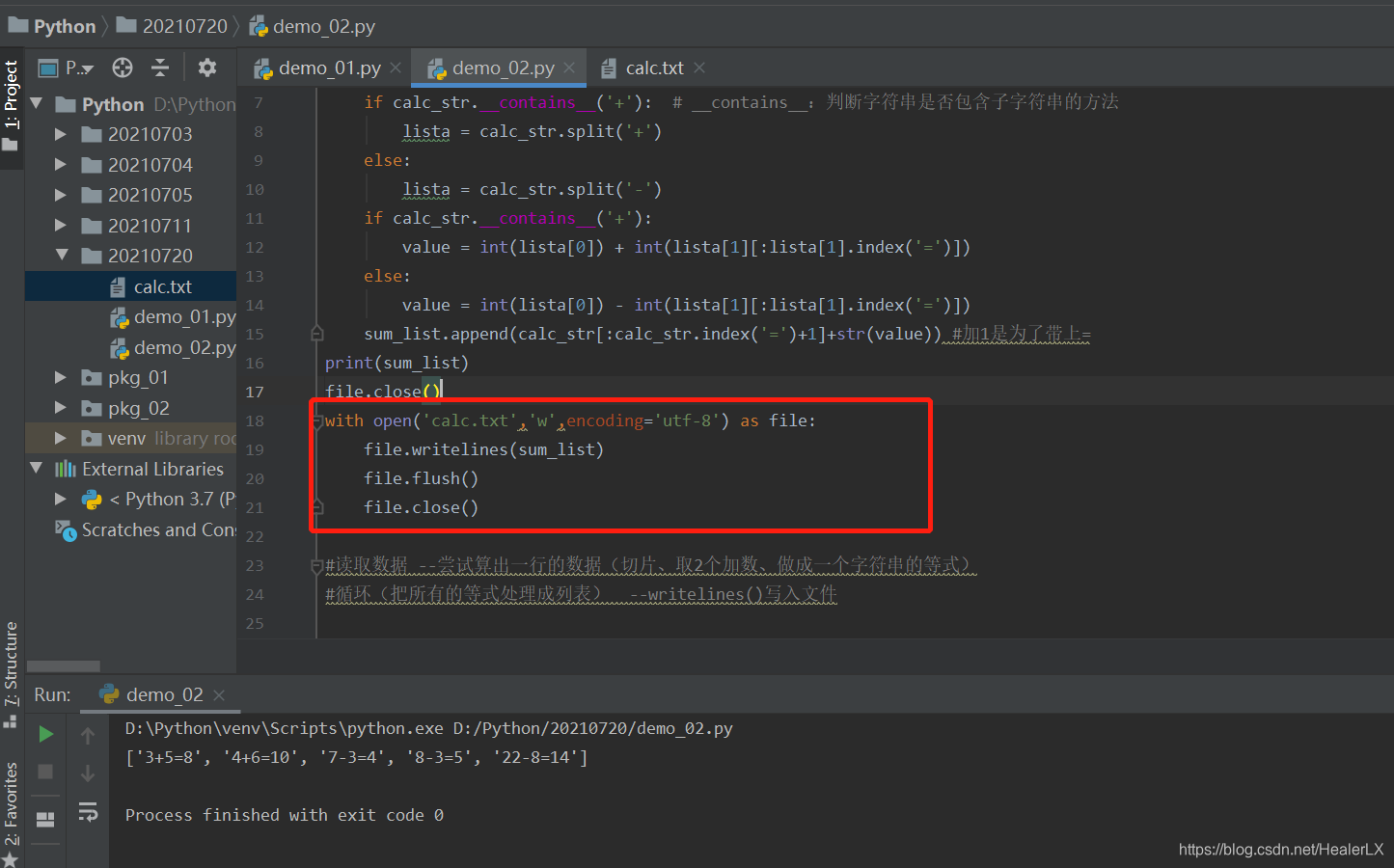Viewport: 1394px width, 868px height.
Task: Click line number 17 in gutter
Action: (255, 392)
